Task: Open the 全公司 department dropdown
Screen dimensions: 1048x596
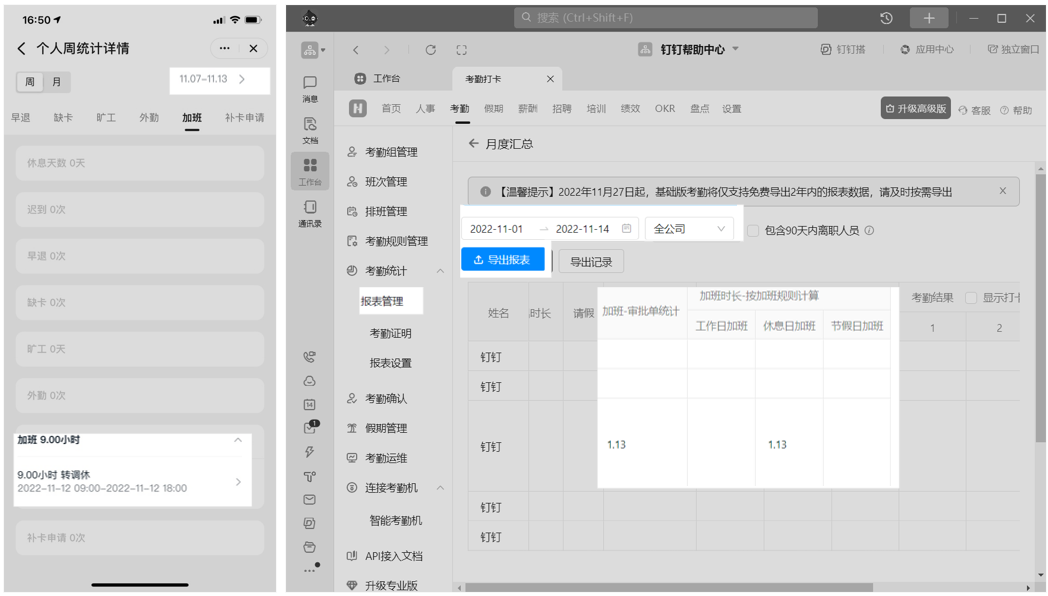Action: point(689,229)
